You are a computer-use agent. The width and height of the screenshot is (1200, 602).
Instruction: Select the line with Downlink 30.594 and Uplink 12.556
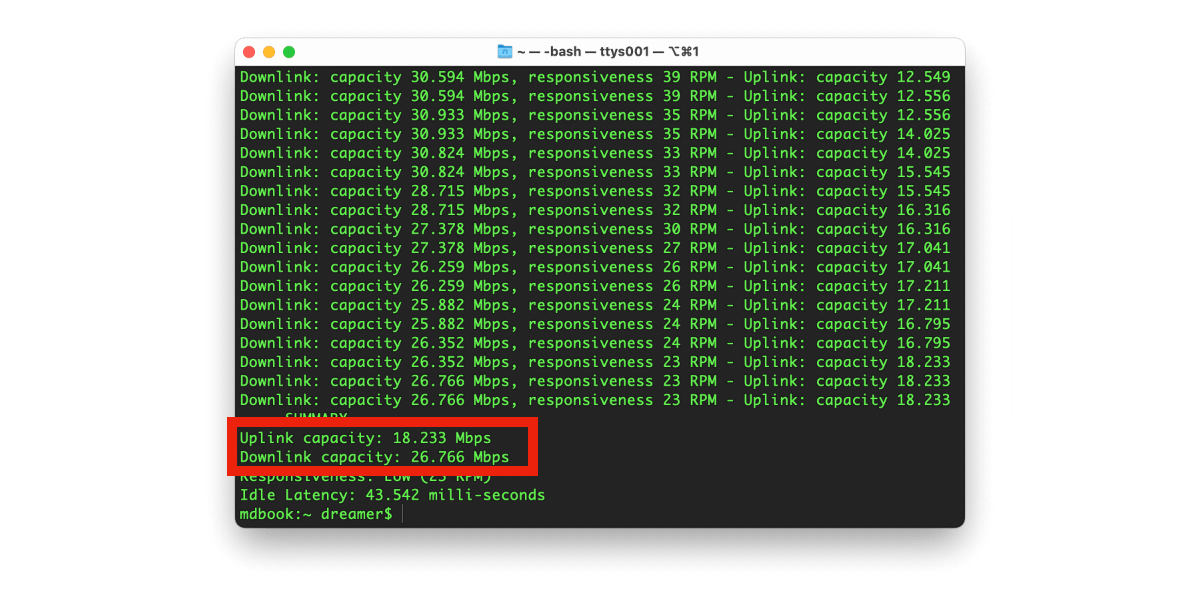tap(595, 96)
